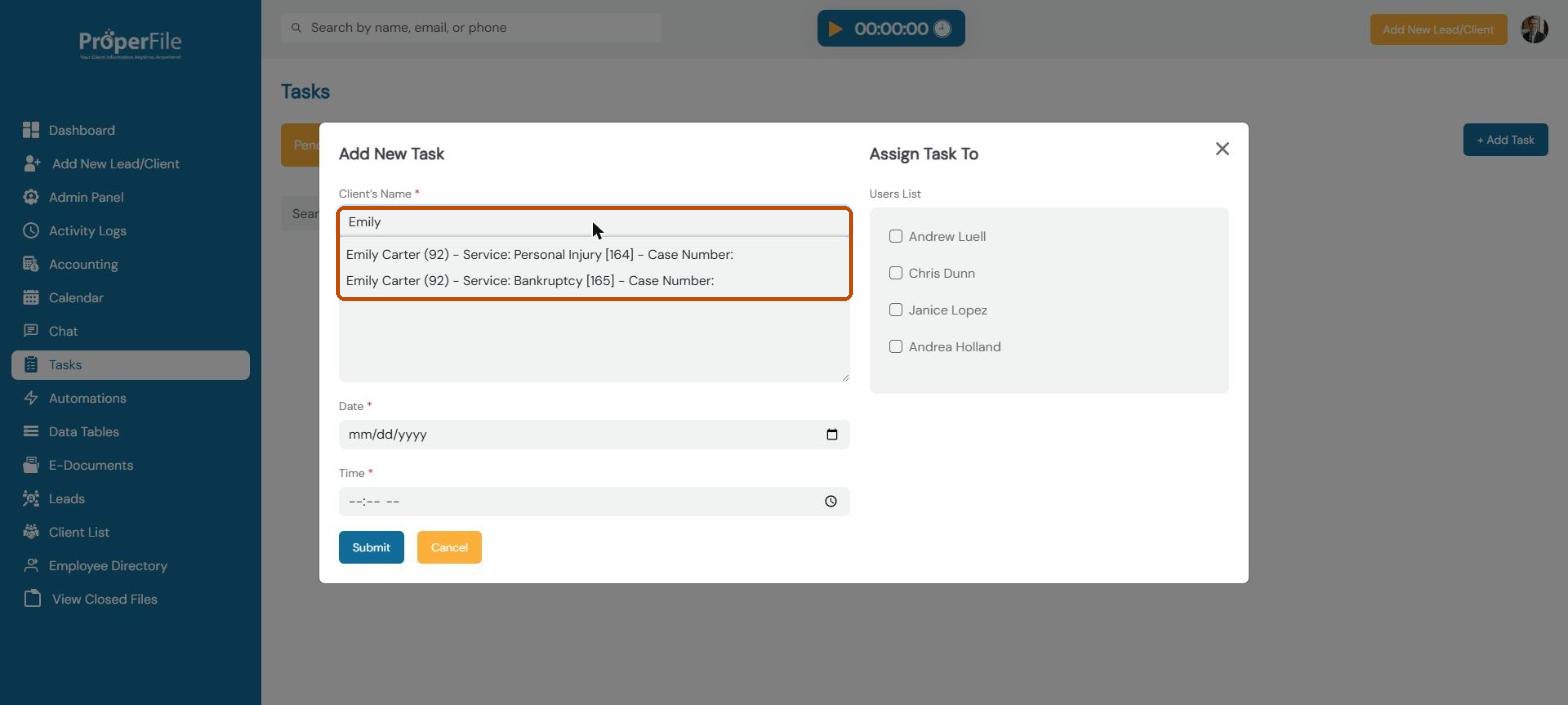Click the search magnifier icon in top bar
Viewport: 1568px width, 705px height.
tap(296, 28)
